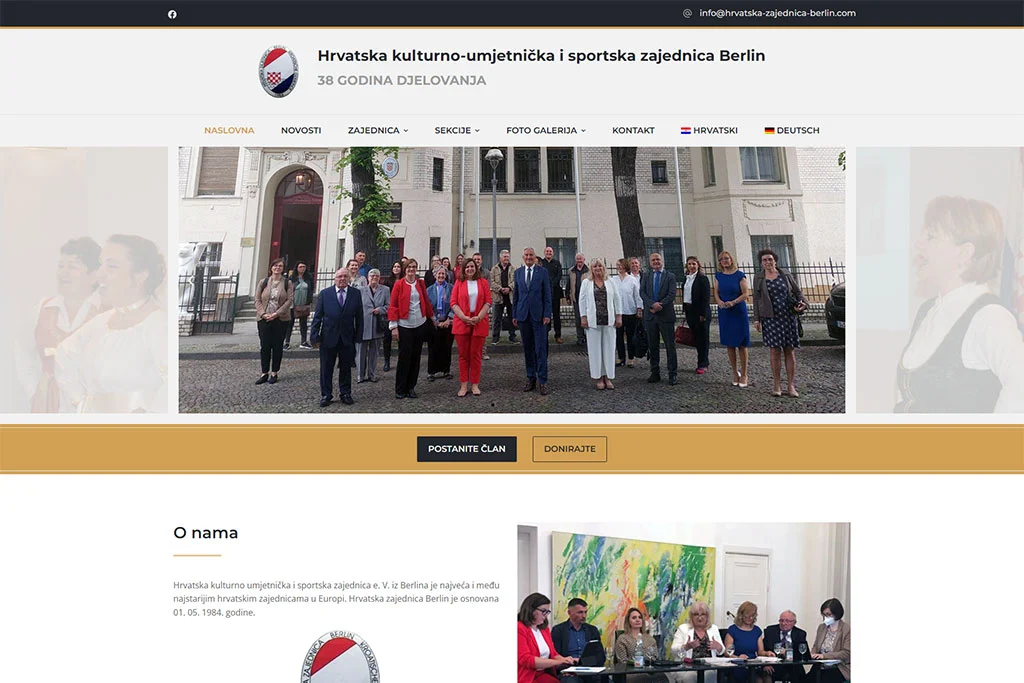Expand the Zajednica menu chevron
Screen dimensions: 1024x683
point(406,131)
